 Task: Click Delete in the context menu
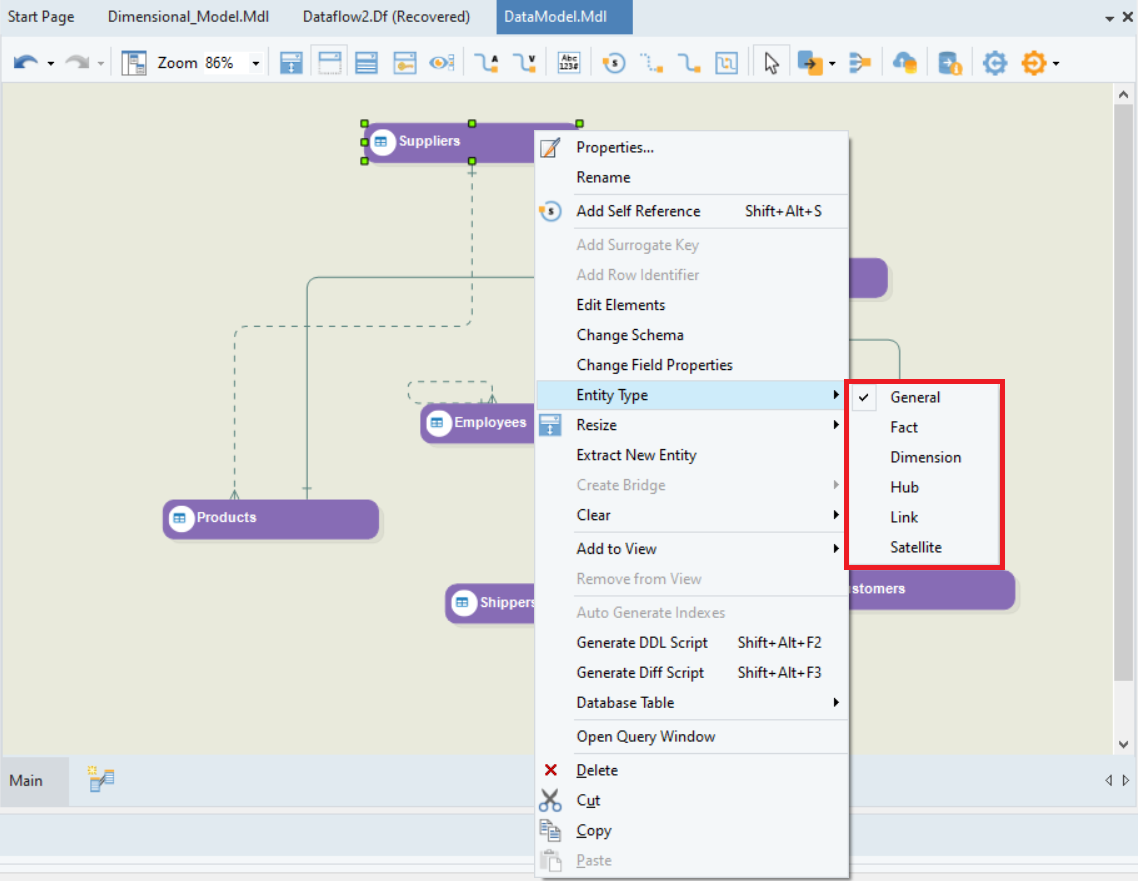[x=597, y=770]
